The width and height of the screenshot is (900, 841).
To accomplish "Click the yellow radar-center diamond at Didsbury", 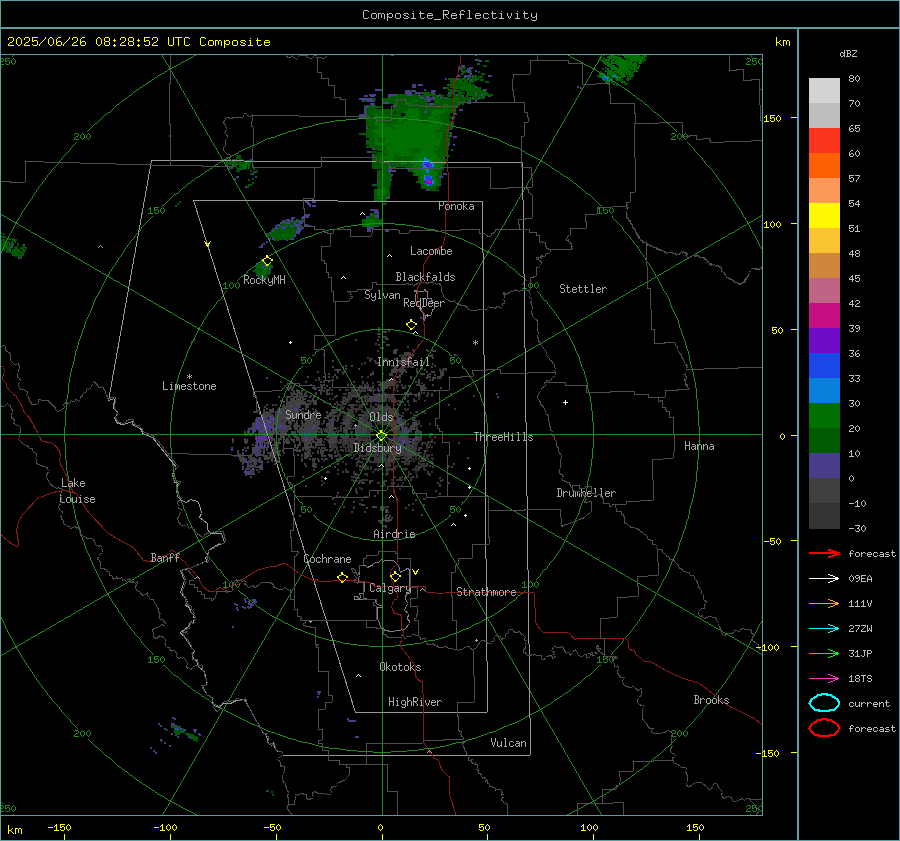I will pos(381,436).
